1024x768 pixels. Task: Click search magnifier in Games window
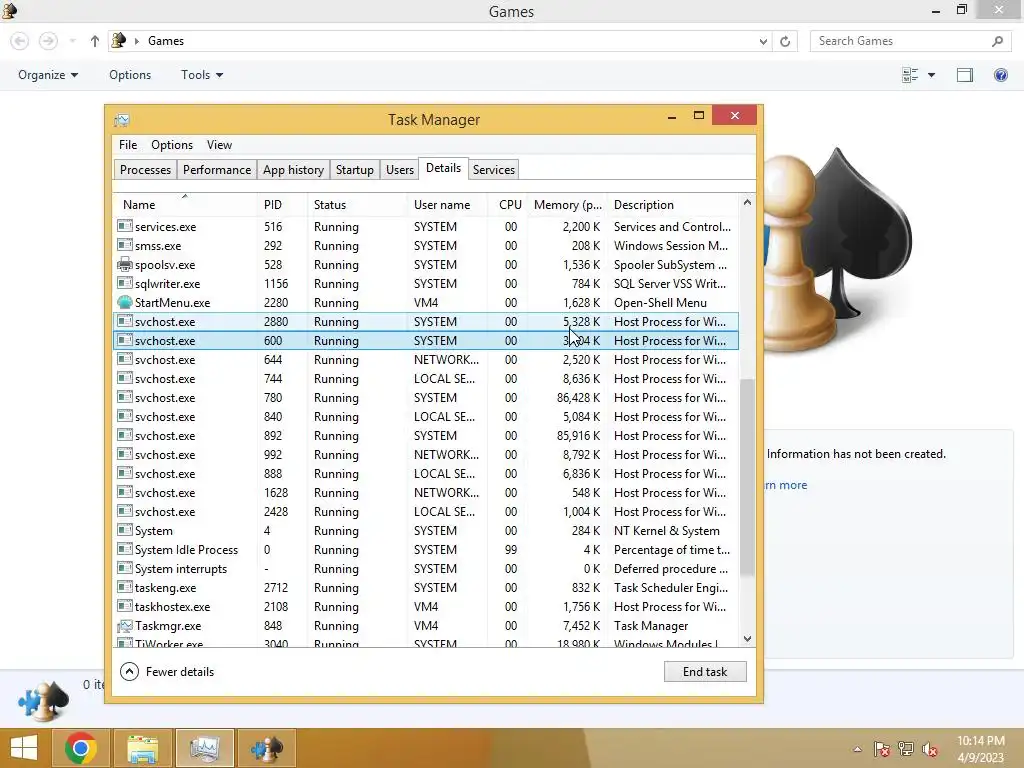coord(997,41)
